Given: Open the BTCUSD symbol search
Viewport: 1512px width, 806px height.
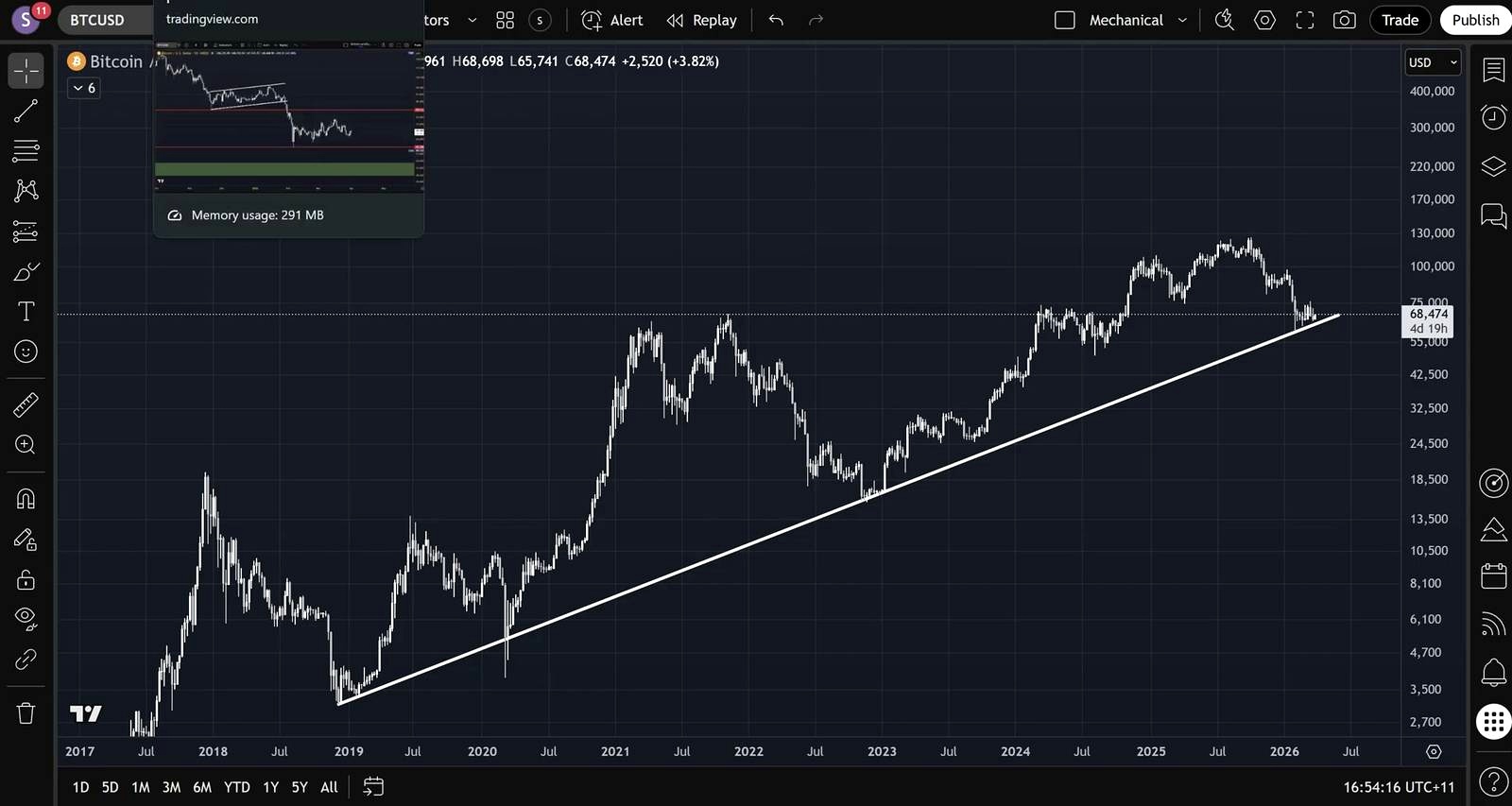Looking at the screenshot, I should click(x=97, y=20).
